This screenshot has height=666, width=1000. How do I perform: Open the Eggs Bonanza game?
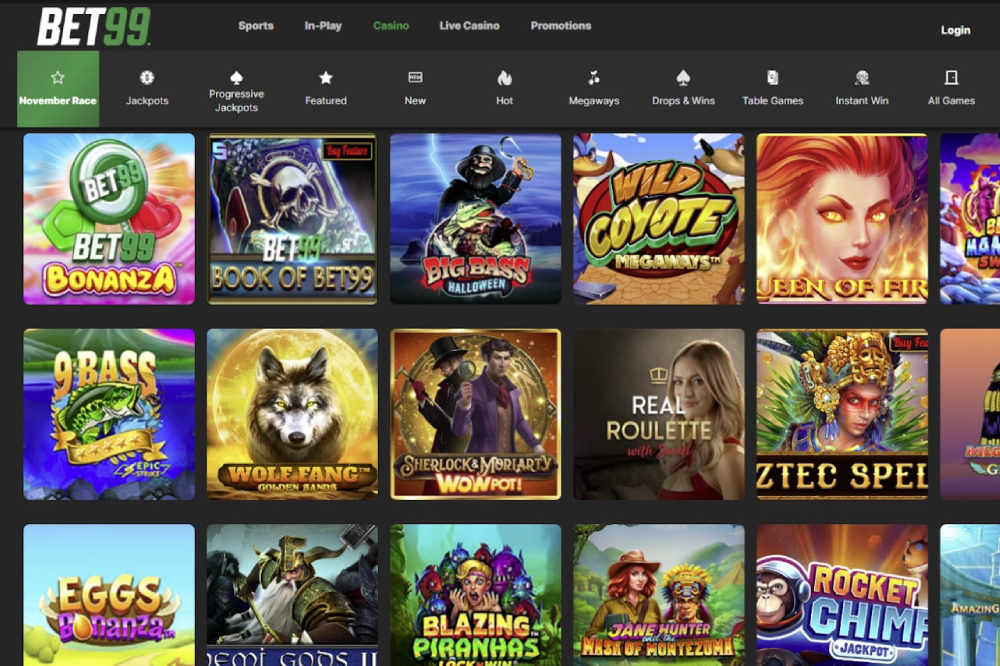pyautogui.click(x=109, y=595)
